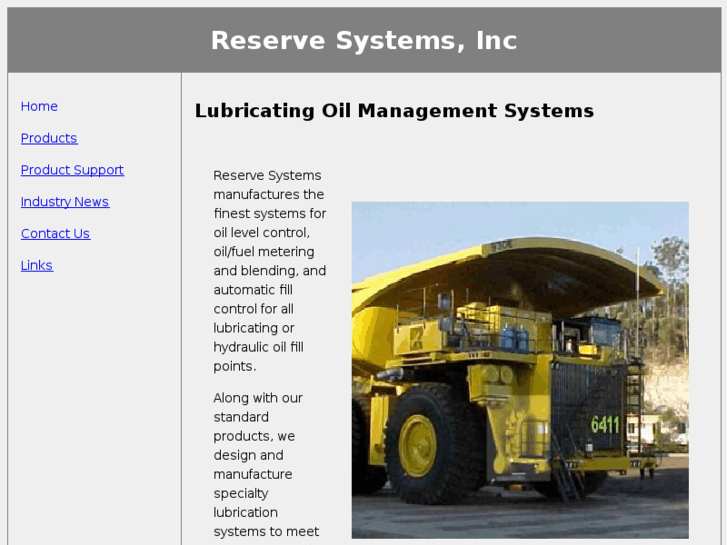Click the Lubricating Oil Management Systems heading
This screenshot has width=727, height=545.
click(x=394, y=111)
